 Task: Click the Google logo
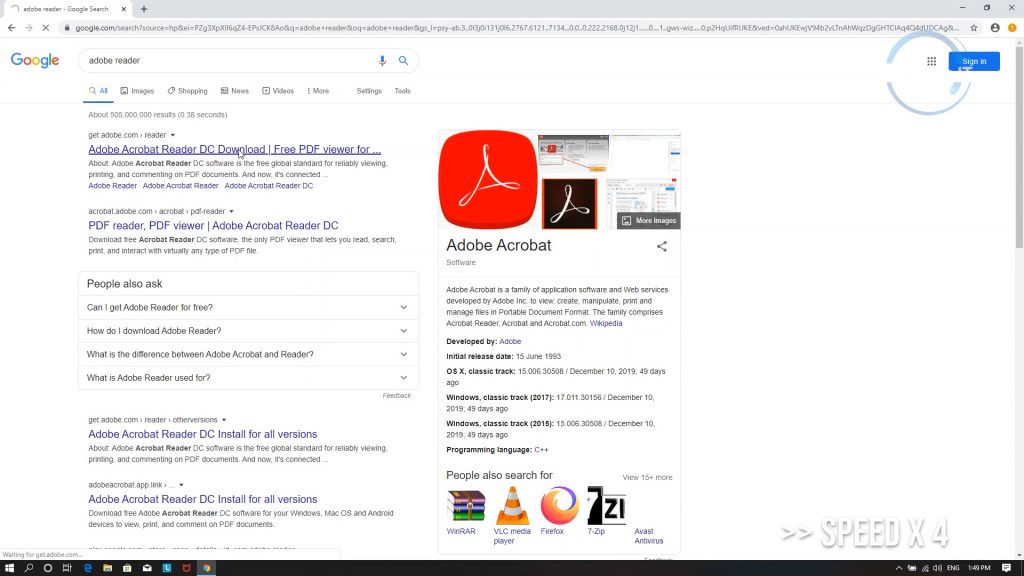(35, 61)
